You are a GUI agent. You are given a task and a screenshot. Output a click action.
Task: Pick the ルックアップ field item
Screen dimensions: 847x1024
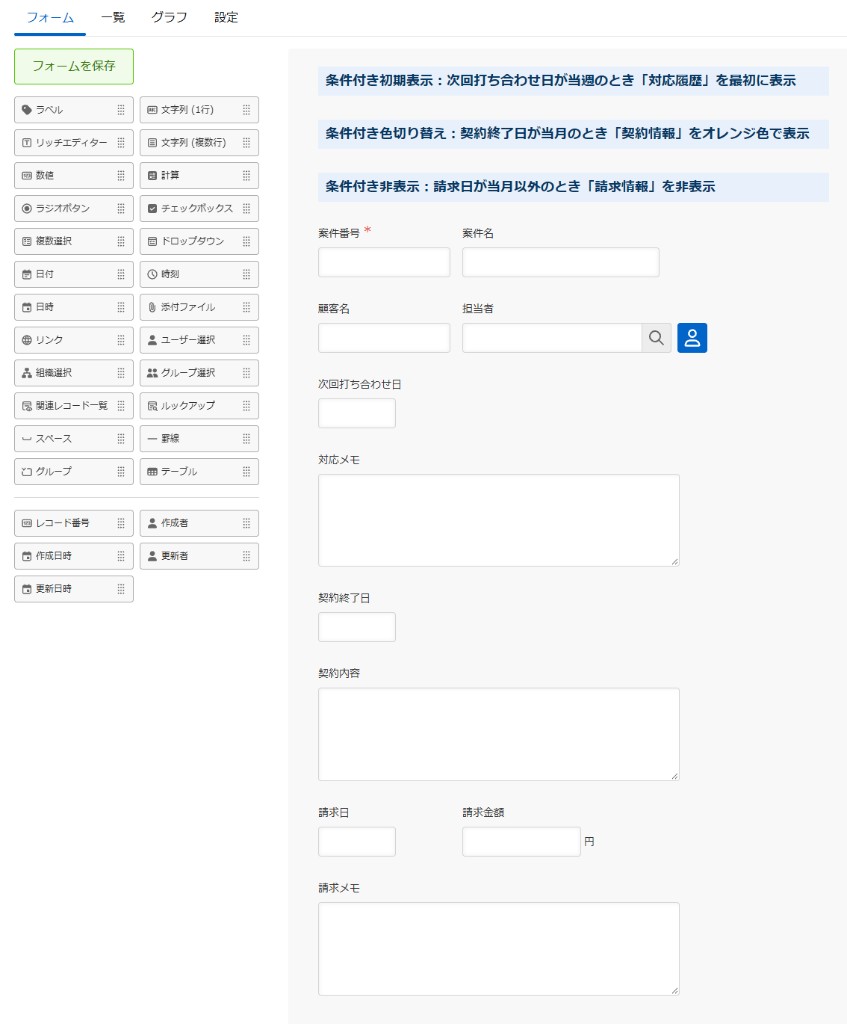pyautogui.click(x=199, y=406)
